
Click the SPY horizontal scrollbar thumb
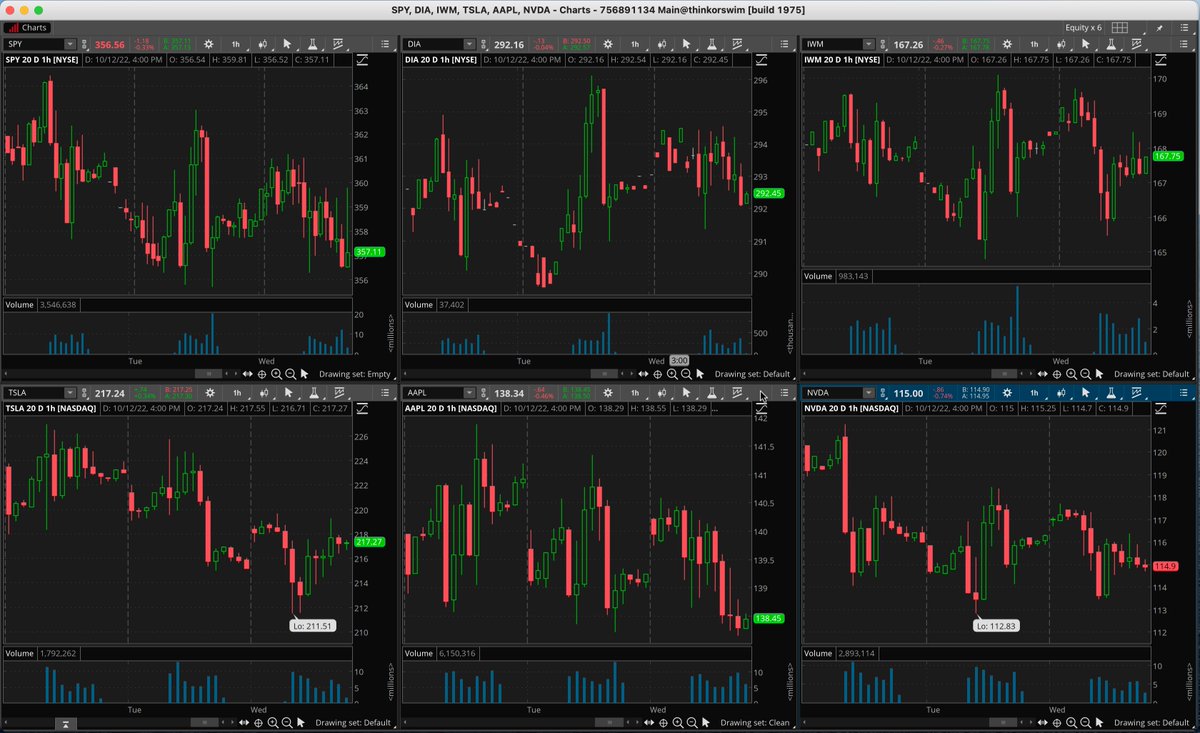coord(209,373)
